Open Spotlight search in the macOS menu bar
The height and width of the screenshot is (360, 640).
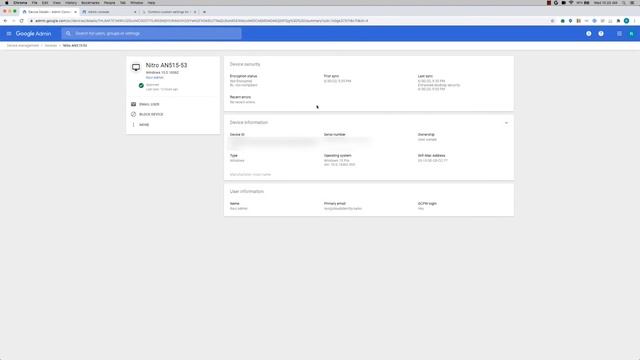tap(624, 2)
